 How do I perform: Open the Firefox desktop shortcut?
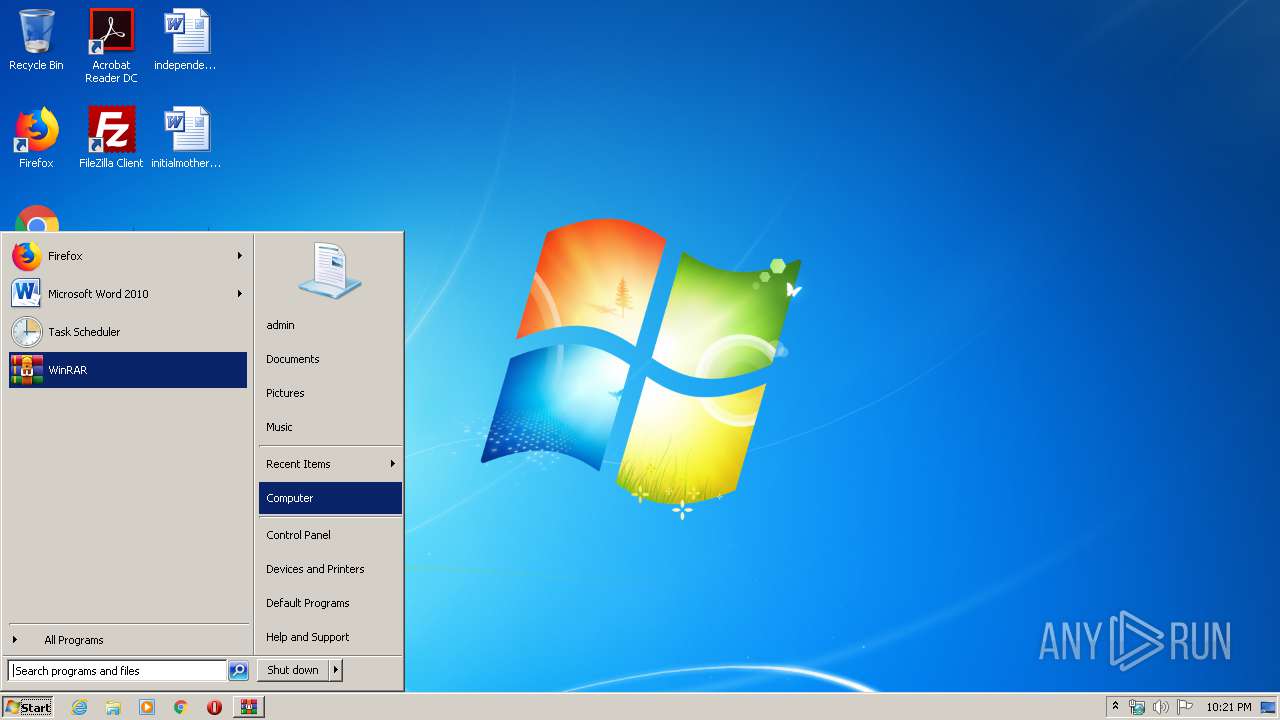(x=36, y=138)
